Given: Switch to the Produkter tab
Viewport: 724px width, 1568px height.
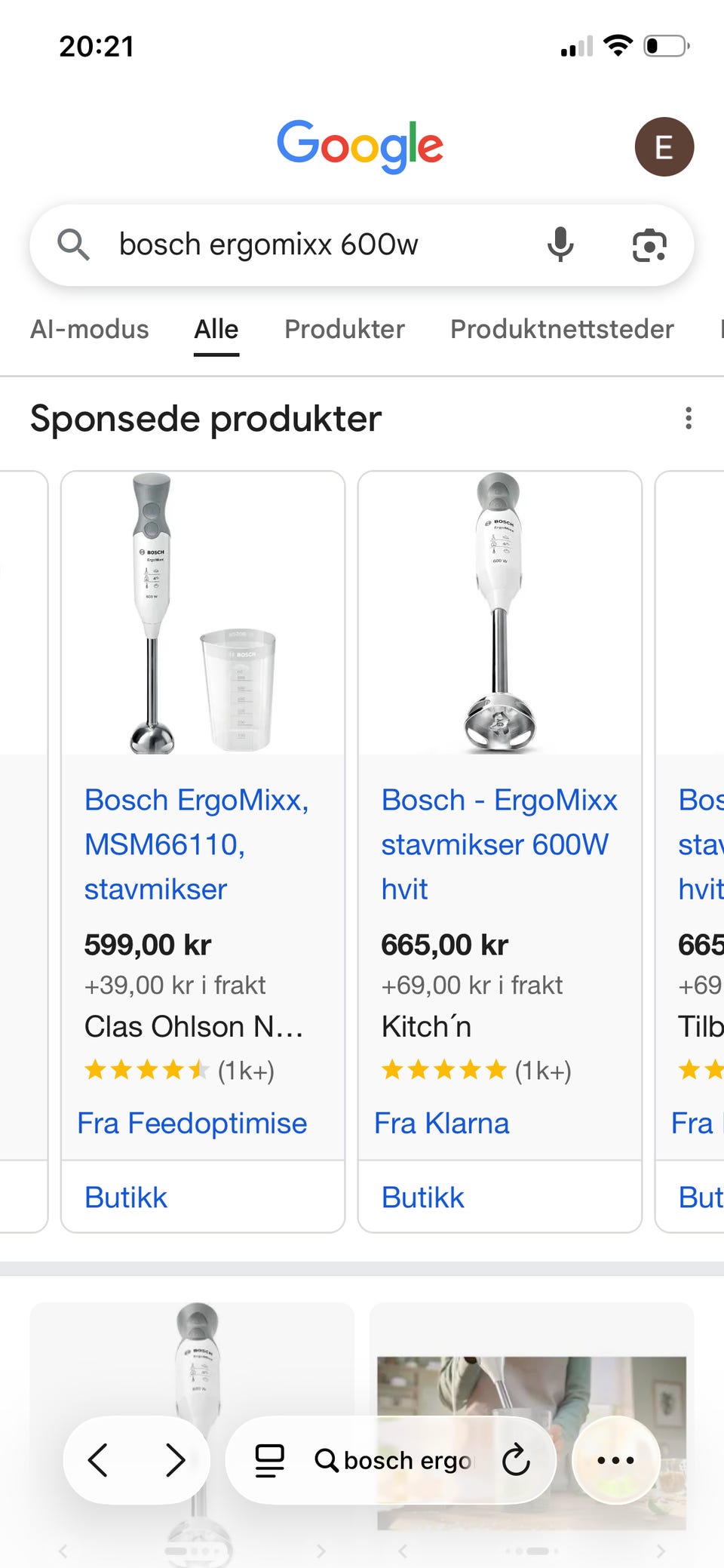Looking at the screenshot, I should [x=344, y=329].
